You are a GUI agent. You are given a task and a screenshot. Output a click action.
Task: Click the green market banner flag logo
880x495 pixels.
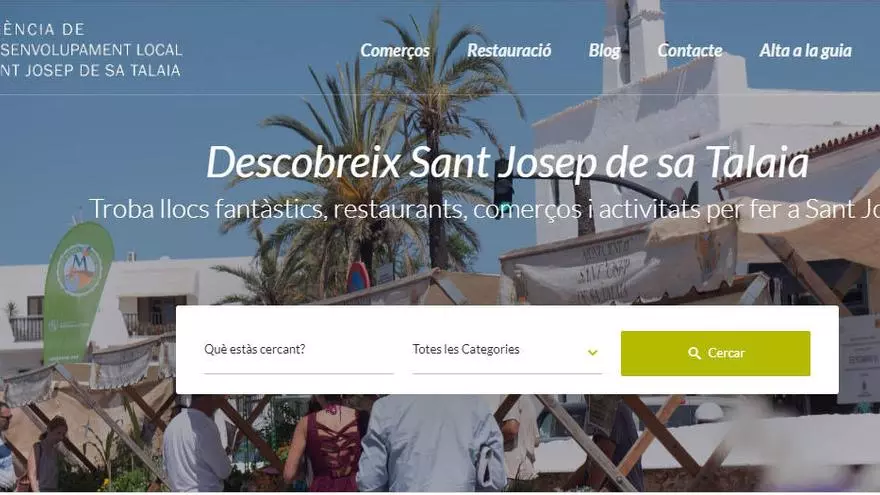click(x=78, y=292)
